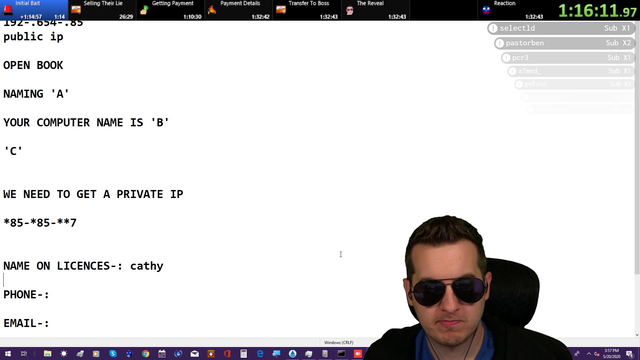Show hidden system tray icons

(589, 354)
